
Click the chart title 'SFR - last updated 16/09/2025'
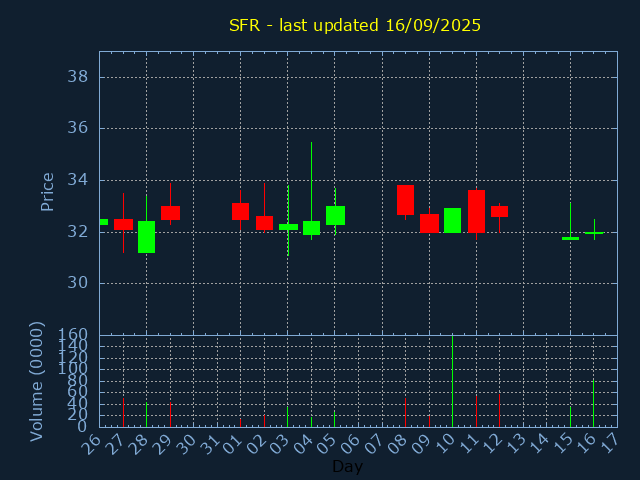355,25
